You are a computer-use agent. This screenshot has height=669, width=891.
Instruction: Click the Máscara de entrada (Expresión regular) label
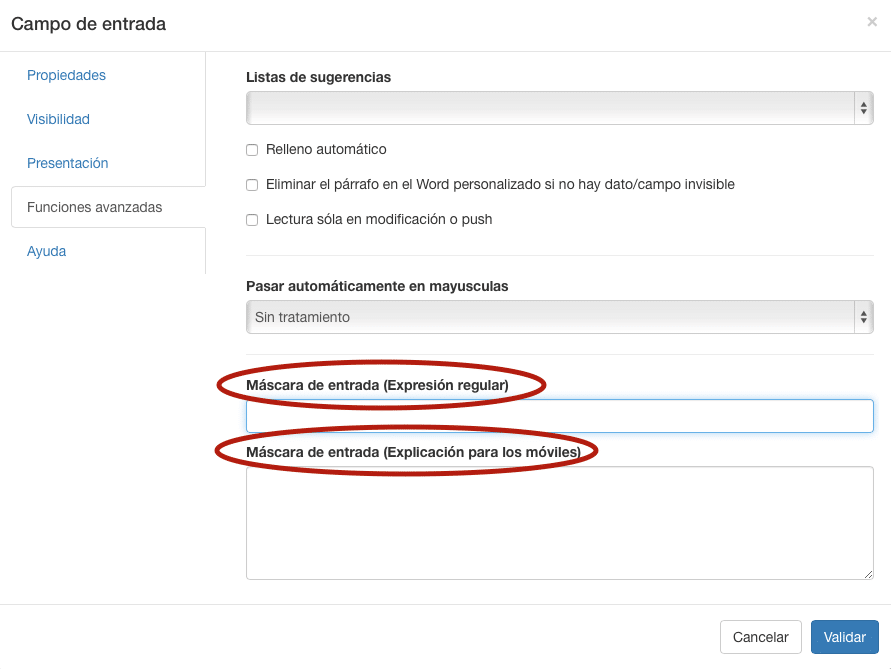click(377, 385)
